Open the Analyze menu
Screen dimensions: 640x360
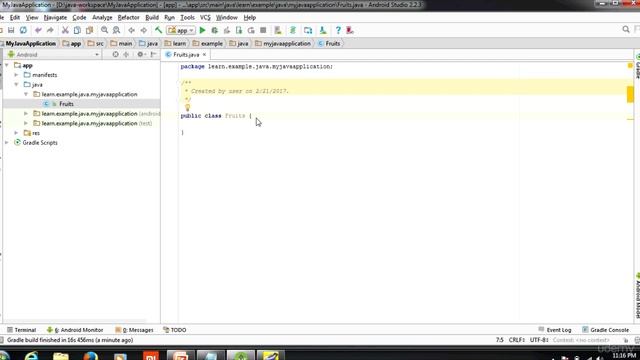pos(102,18)
